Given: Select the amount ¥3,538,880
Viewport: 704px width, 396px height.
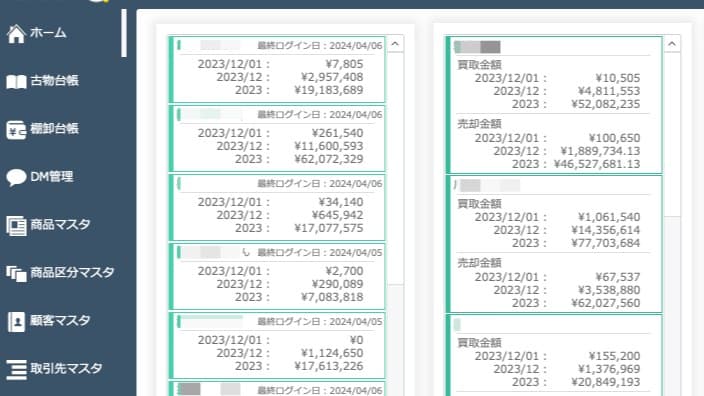Looking at the screenshot, I should [609, 290].
